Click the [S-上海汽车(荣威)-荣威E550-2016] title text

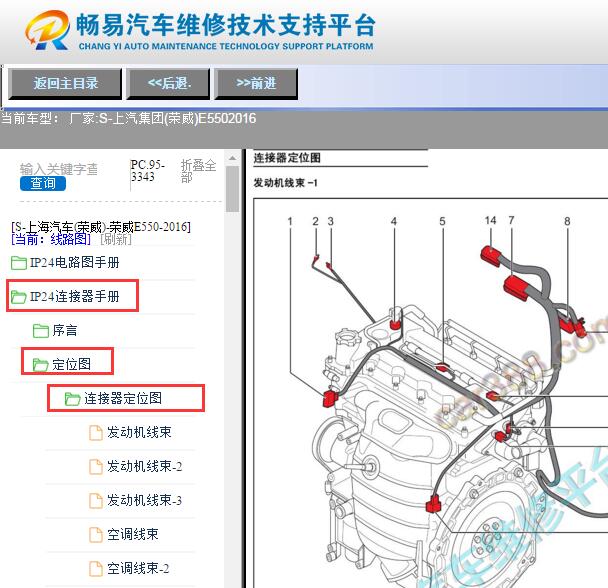(x=101, y=227)
